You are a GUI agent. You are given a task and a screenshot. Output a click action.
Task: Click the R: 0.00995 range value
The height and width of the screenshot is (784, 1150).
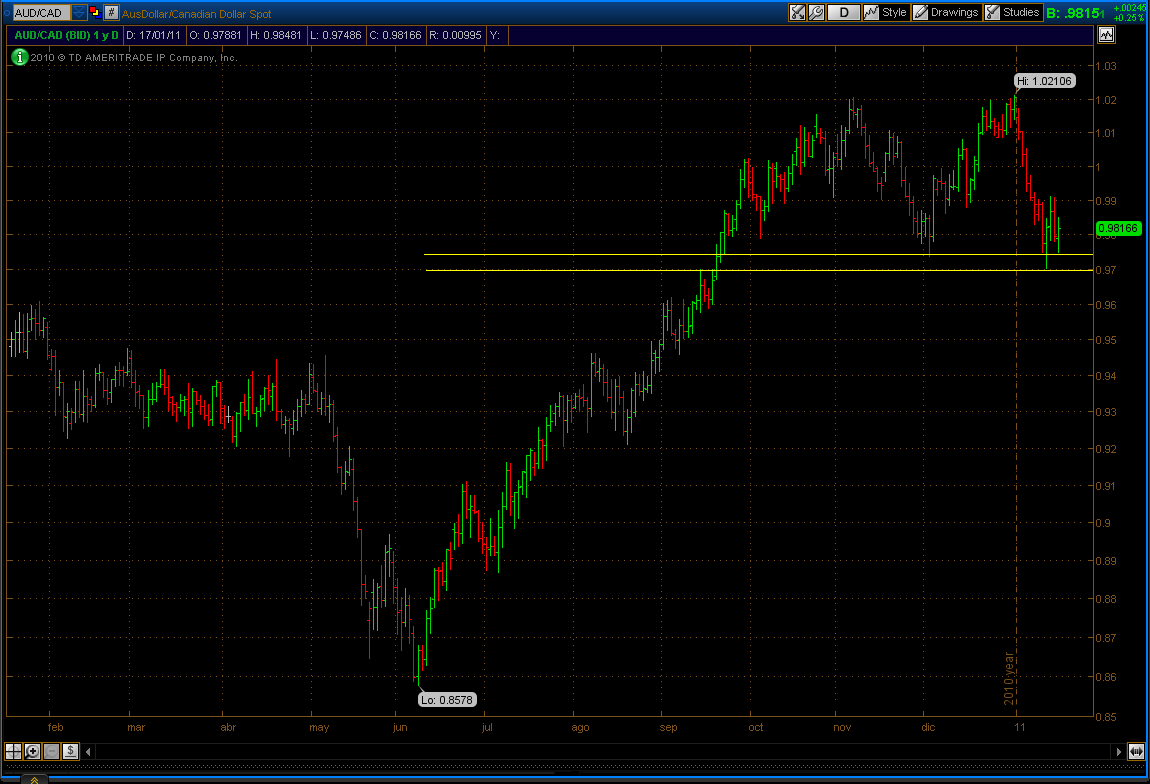pos(455,35)
